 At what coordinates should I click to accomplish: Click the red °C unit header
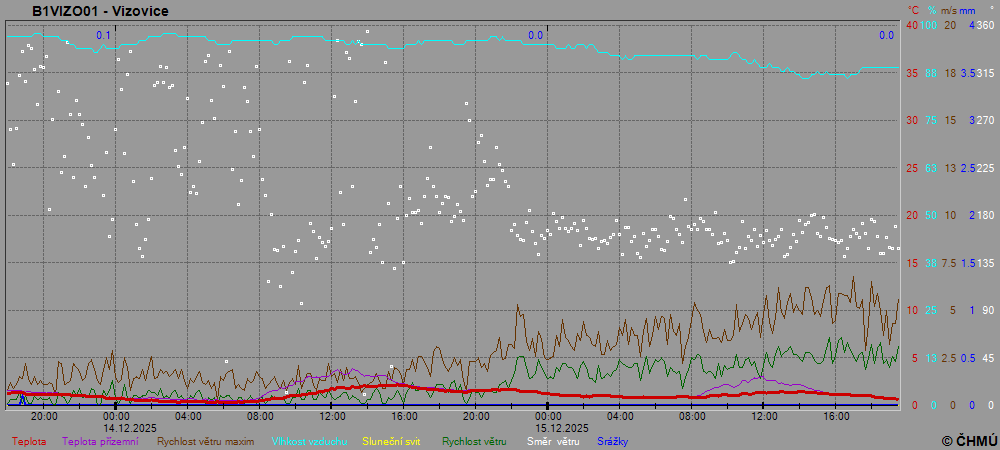912,10
